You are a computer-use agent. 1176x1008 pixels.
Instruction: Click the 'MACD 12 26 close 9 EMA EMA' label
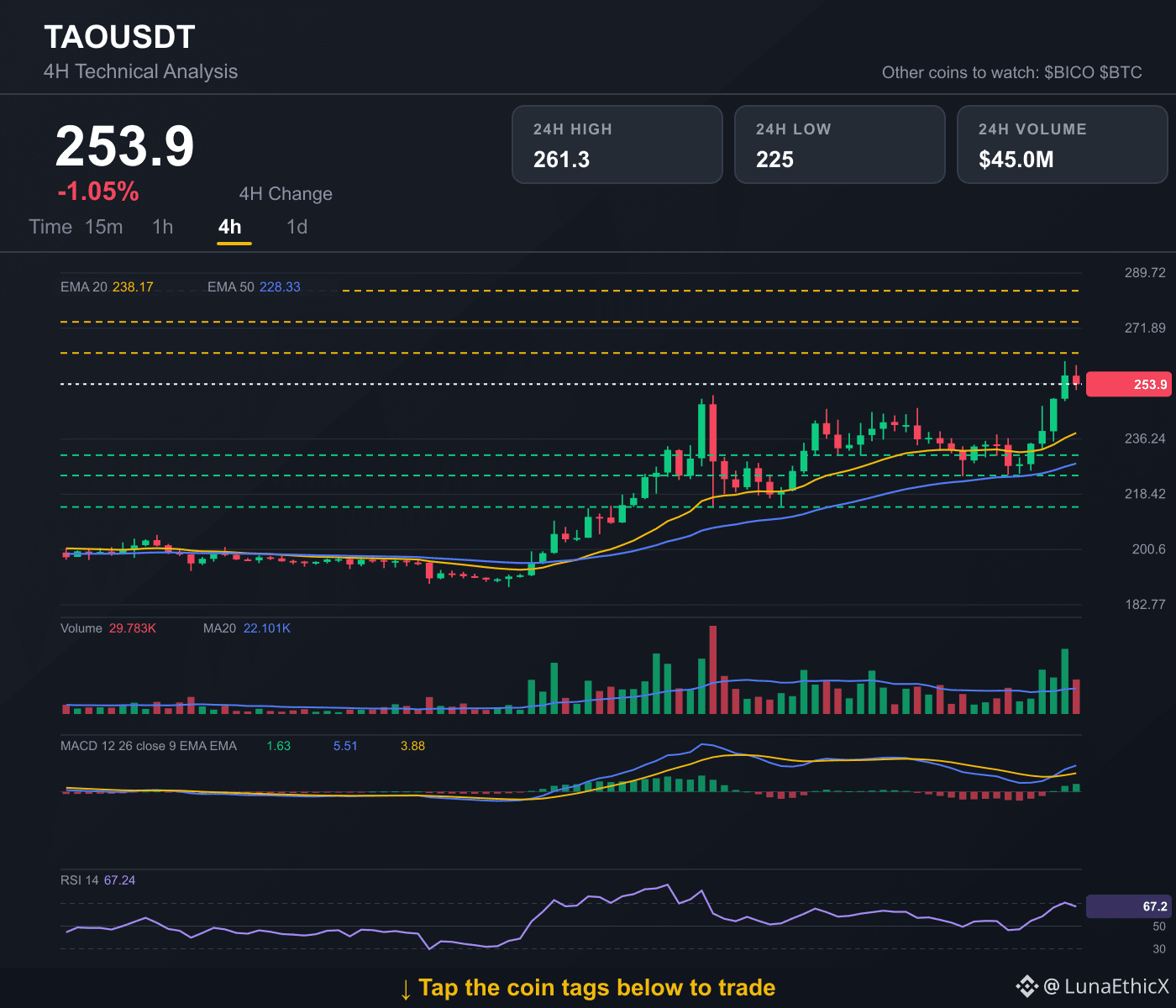(x=149, y=746)
